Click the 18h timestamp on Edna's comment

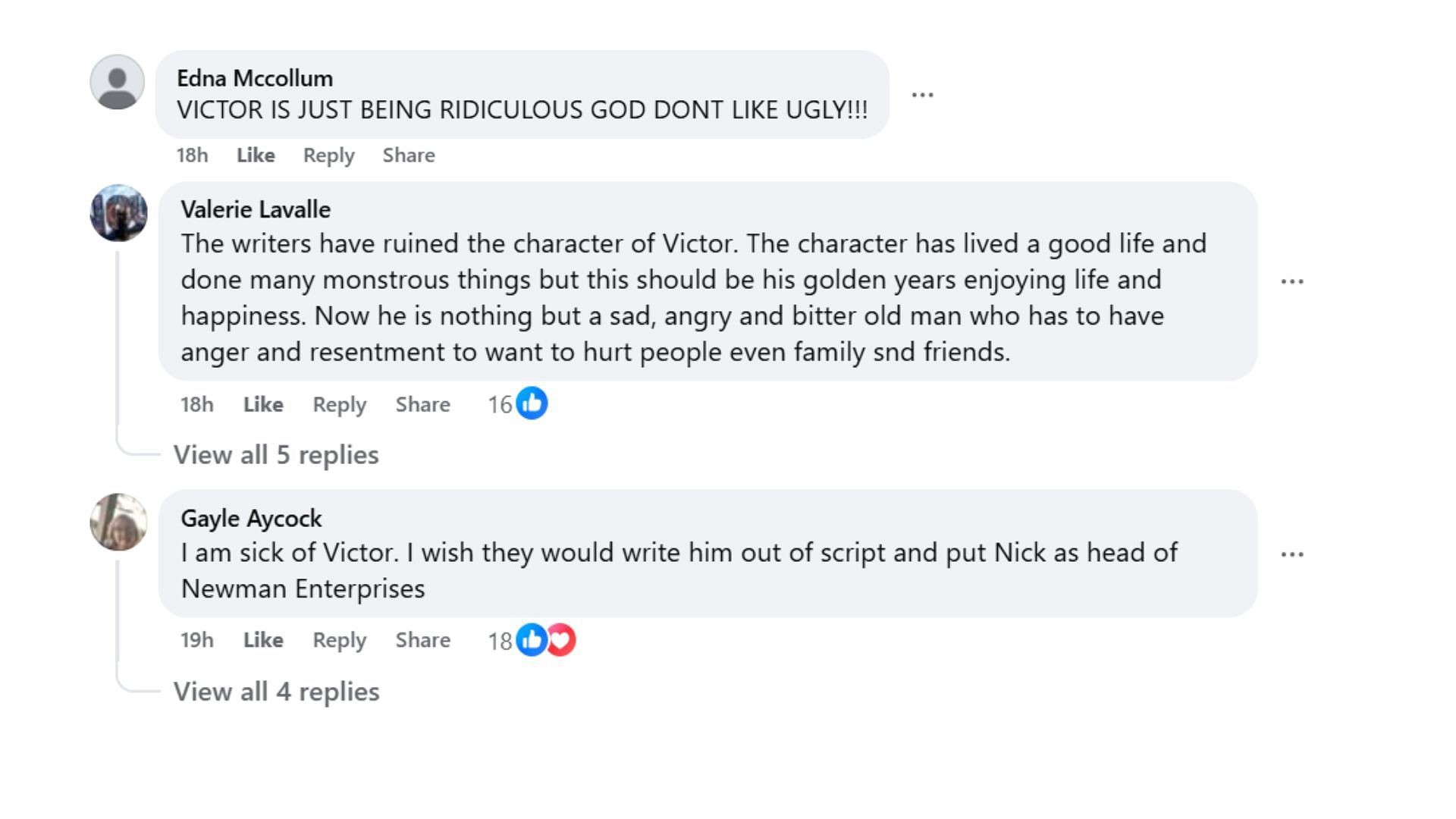click(x=192, y=155)
